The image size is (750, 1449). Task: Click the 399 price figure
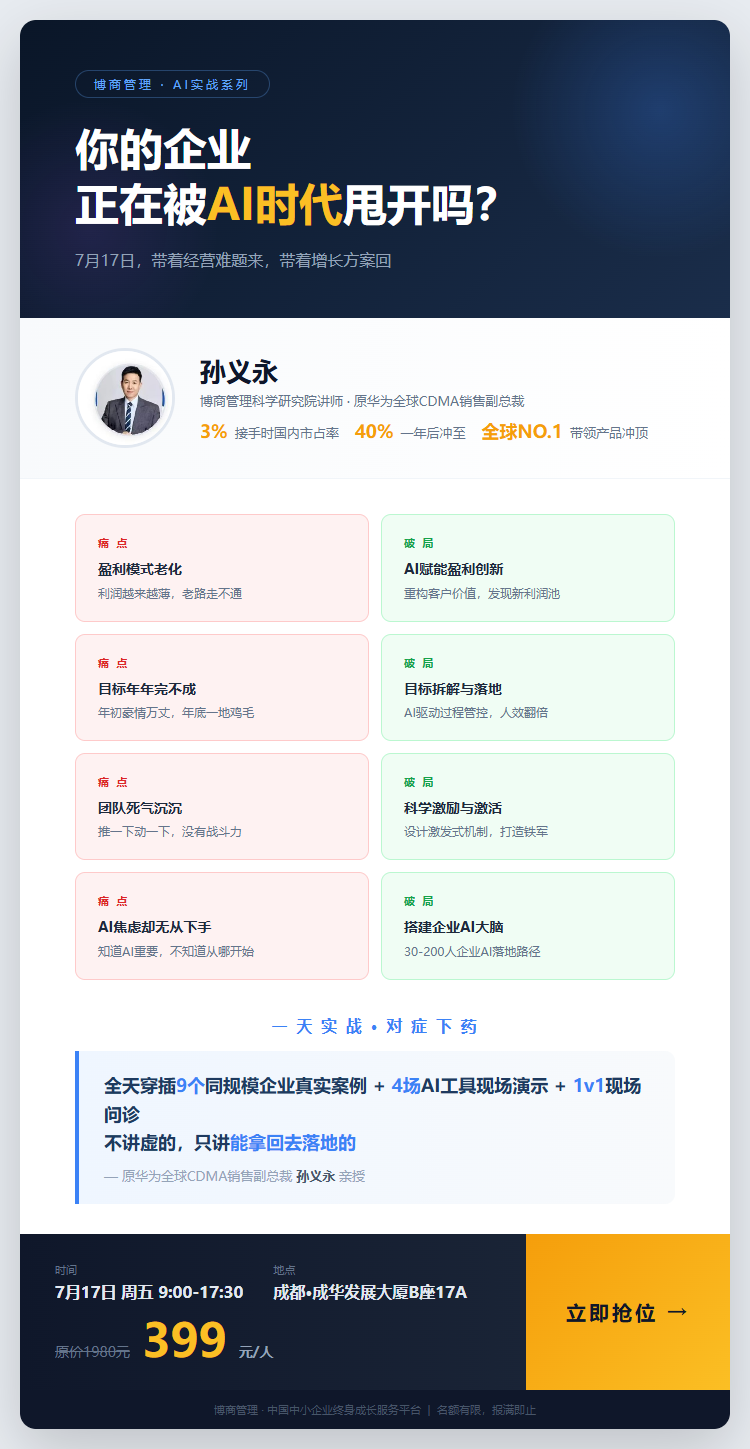[185, 1340]
